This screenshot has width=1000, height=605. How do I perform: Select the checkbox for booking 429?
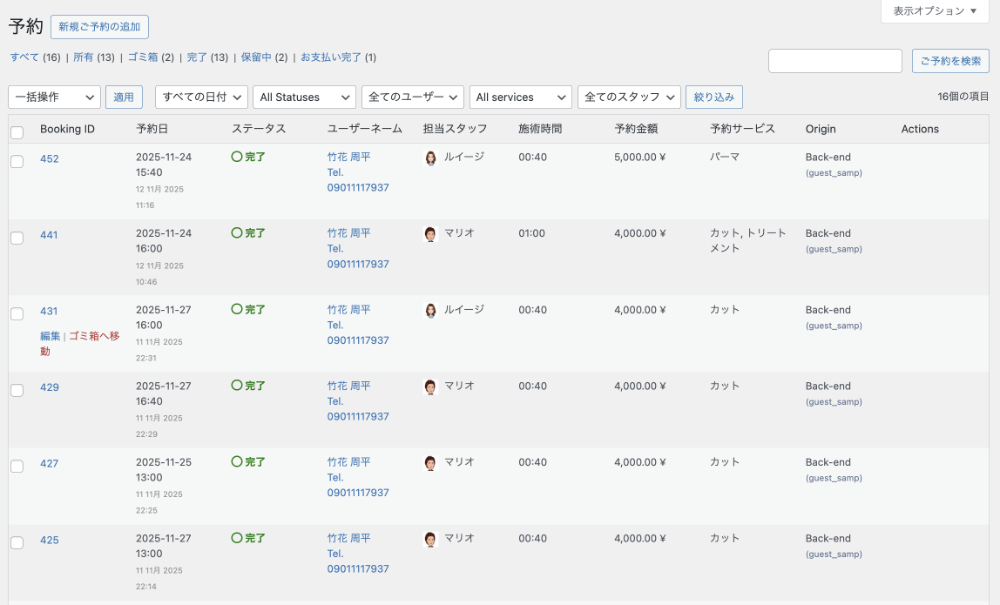17,390
